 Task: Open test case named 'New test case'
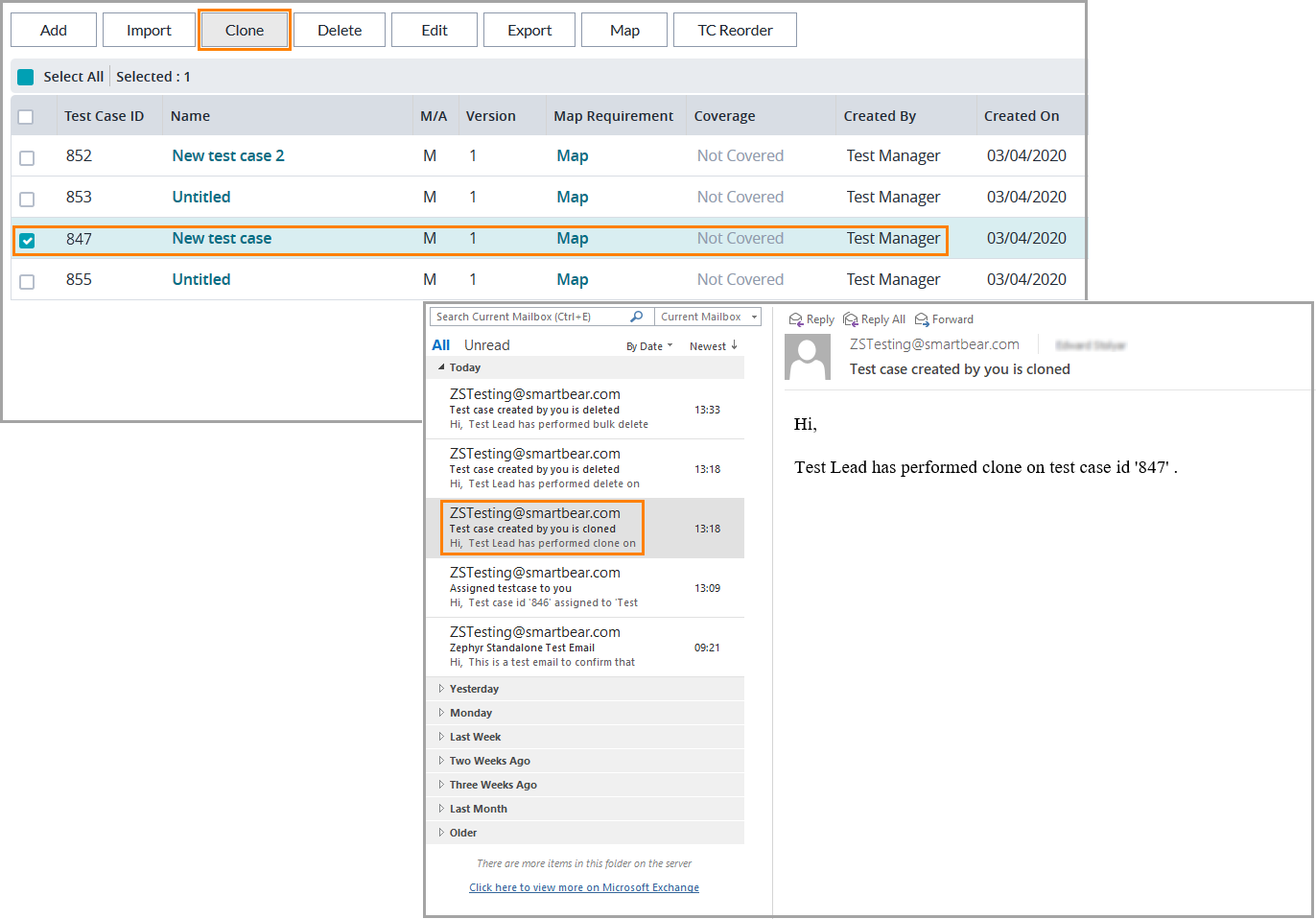tap(222, 238)
